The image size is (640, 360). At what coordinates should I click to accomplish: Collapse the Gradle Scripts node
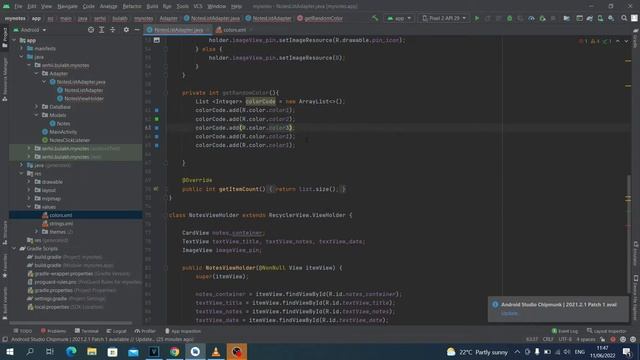[14, 249]
